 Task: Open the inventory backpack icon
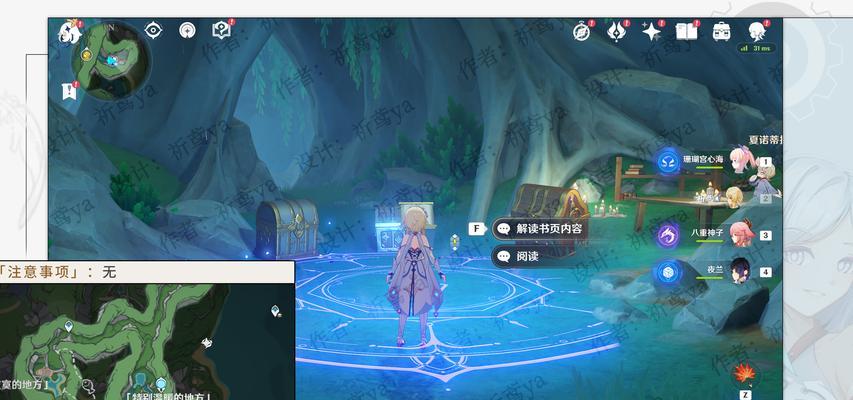click(x=721, y=32)
